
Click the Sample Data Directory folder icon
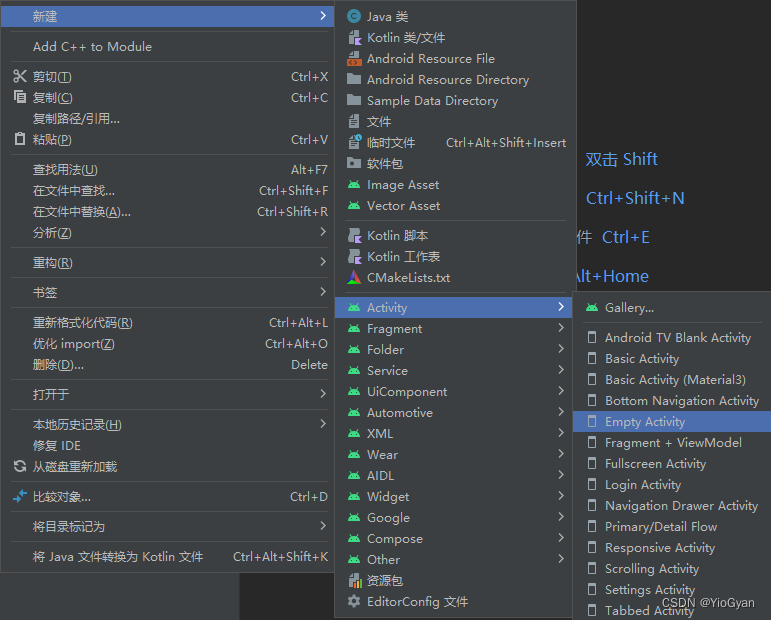coord(354,100)
